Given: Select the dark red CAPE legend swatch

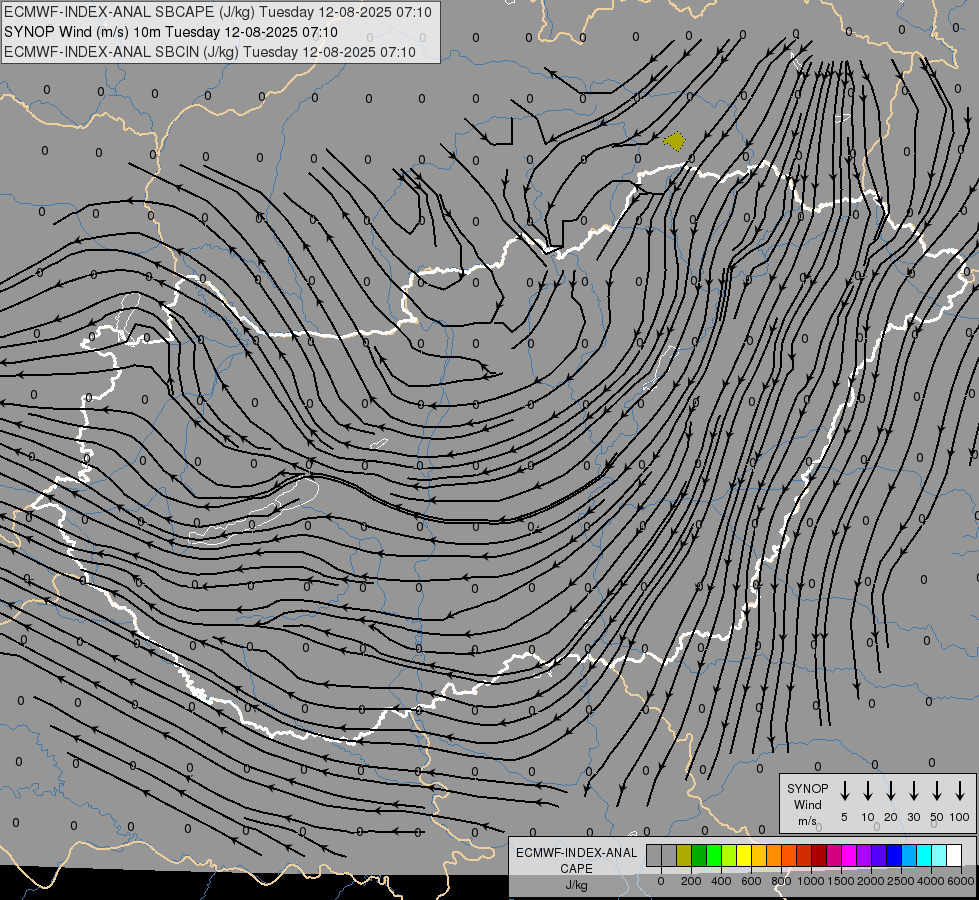Looking at the screenshot, I should click(819, 855).
